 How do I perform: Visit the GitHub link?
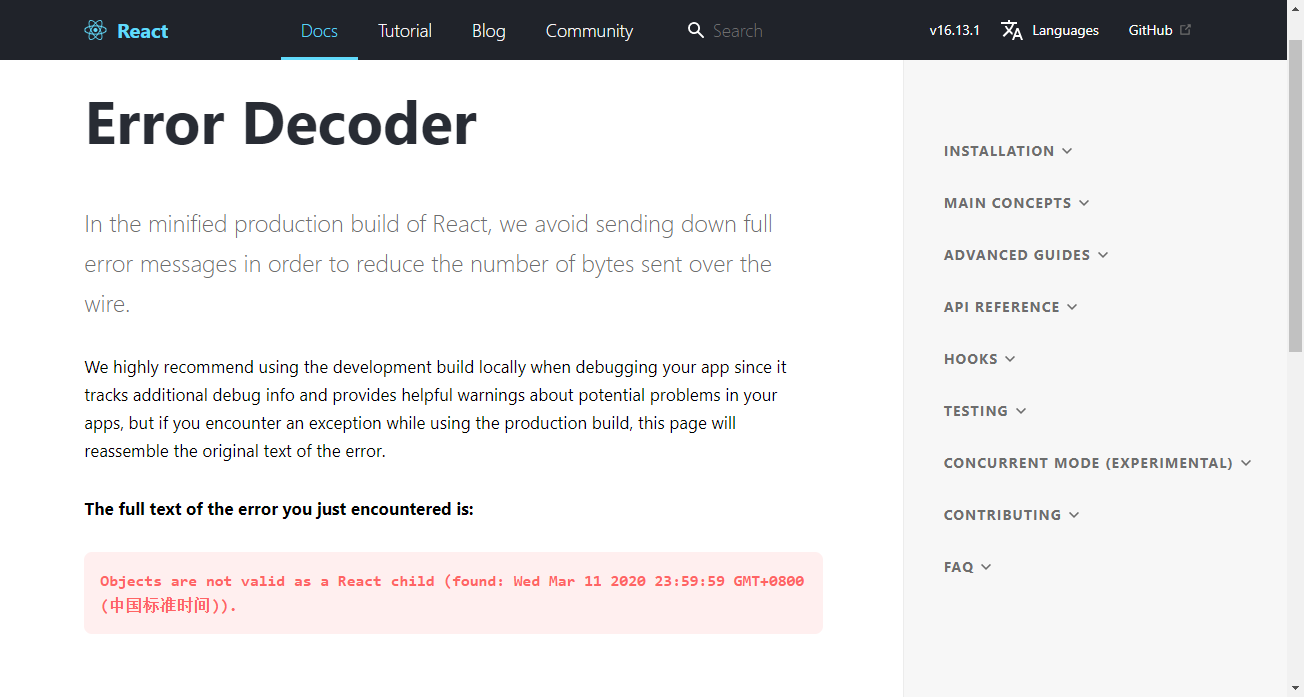point(1150,31)
